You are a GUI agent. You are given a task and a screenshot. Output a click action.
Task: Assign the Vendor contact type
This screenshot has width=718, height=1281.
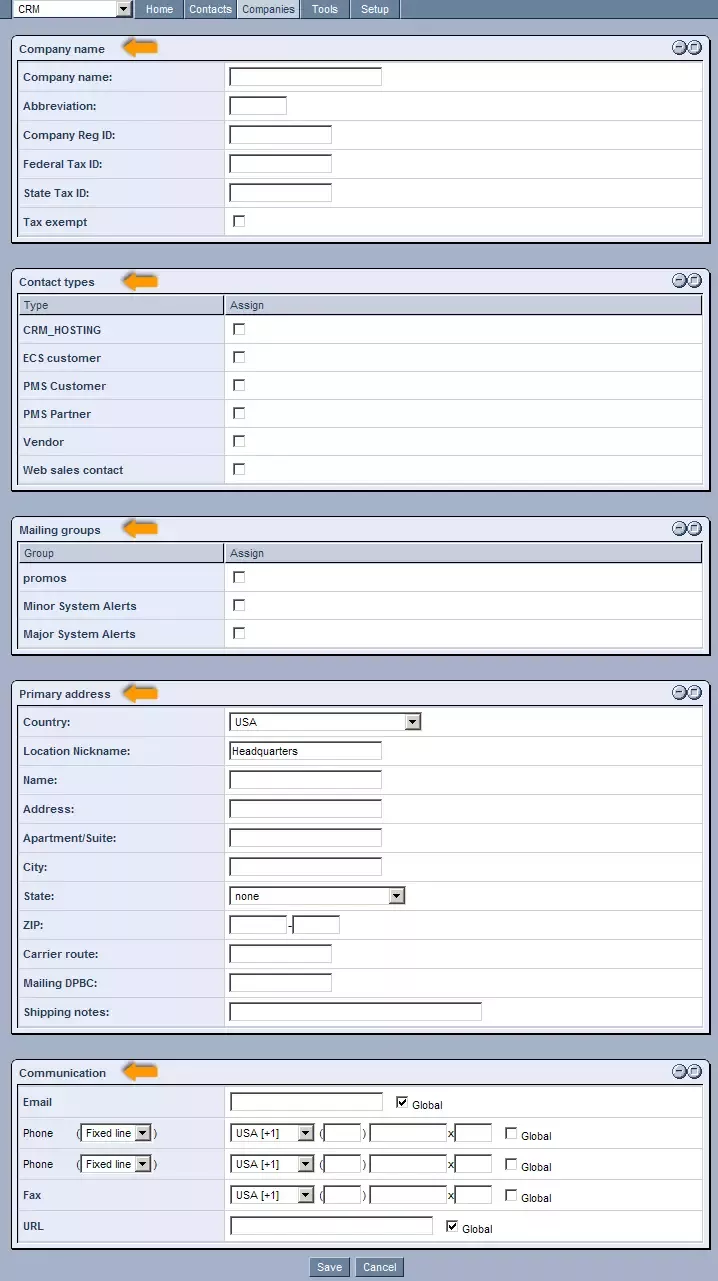tap(239, 441)
